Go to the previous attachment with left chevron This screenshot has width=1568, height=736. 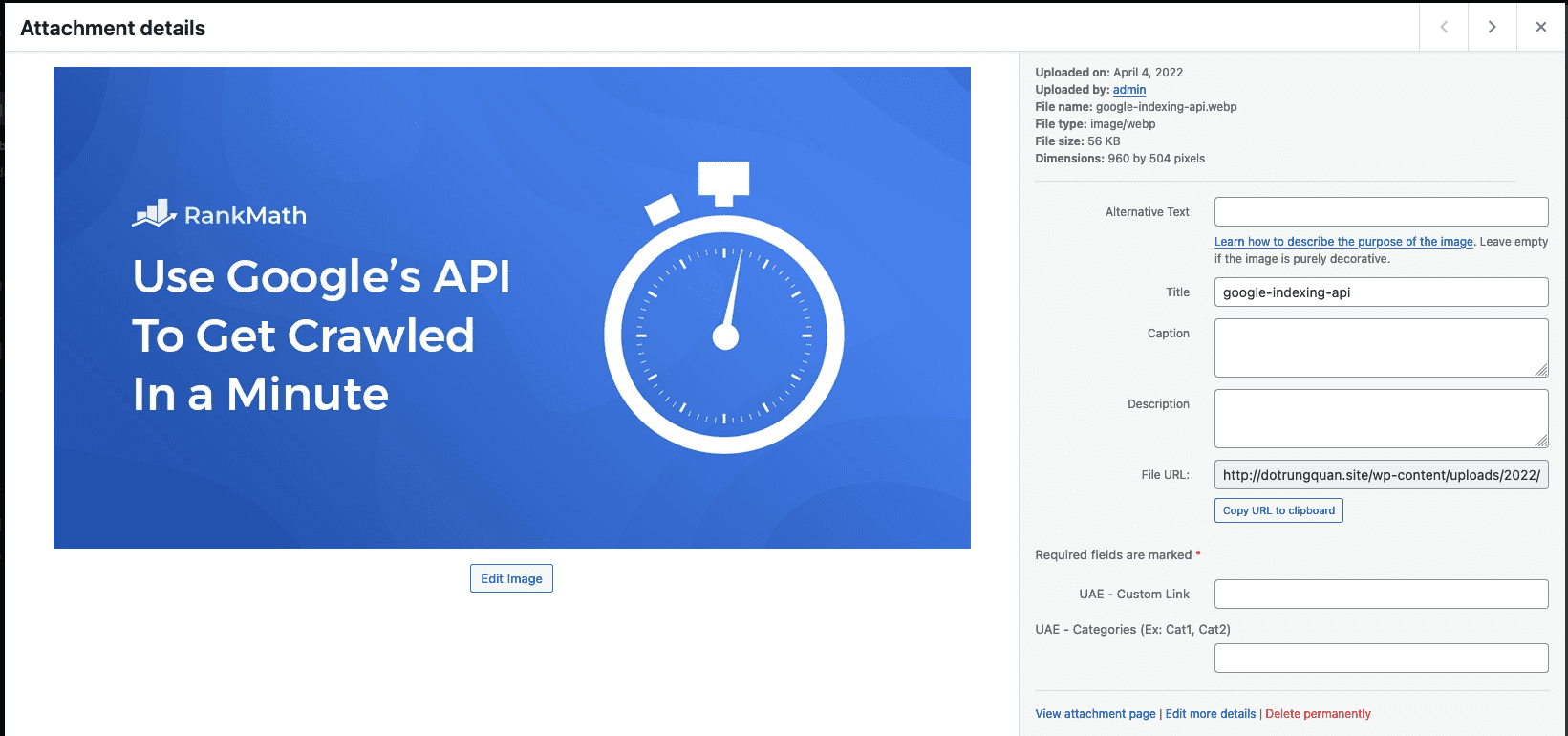coord(1444,27)
